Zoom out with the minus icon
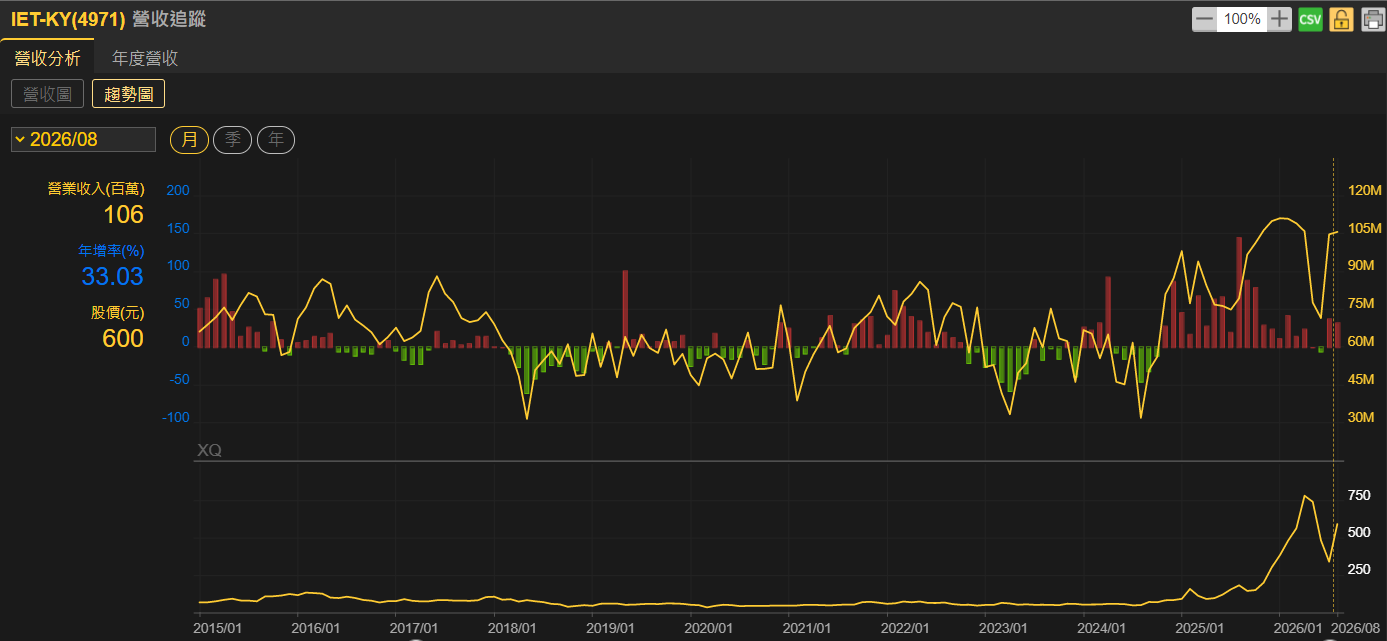The height and width of the screenshot is (641, 1387). click(x=1204, y=19)
